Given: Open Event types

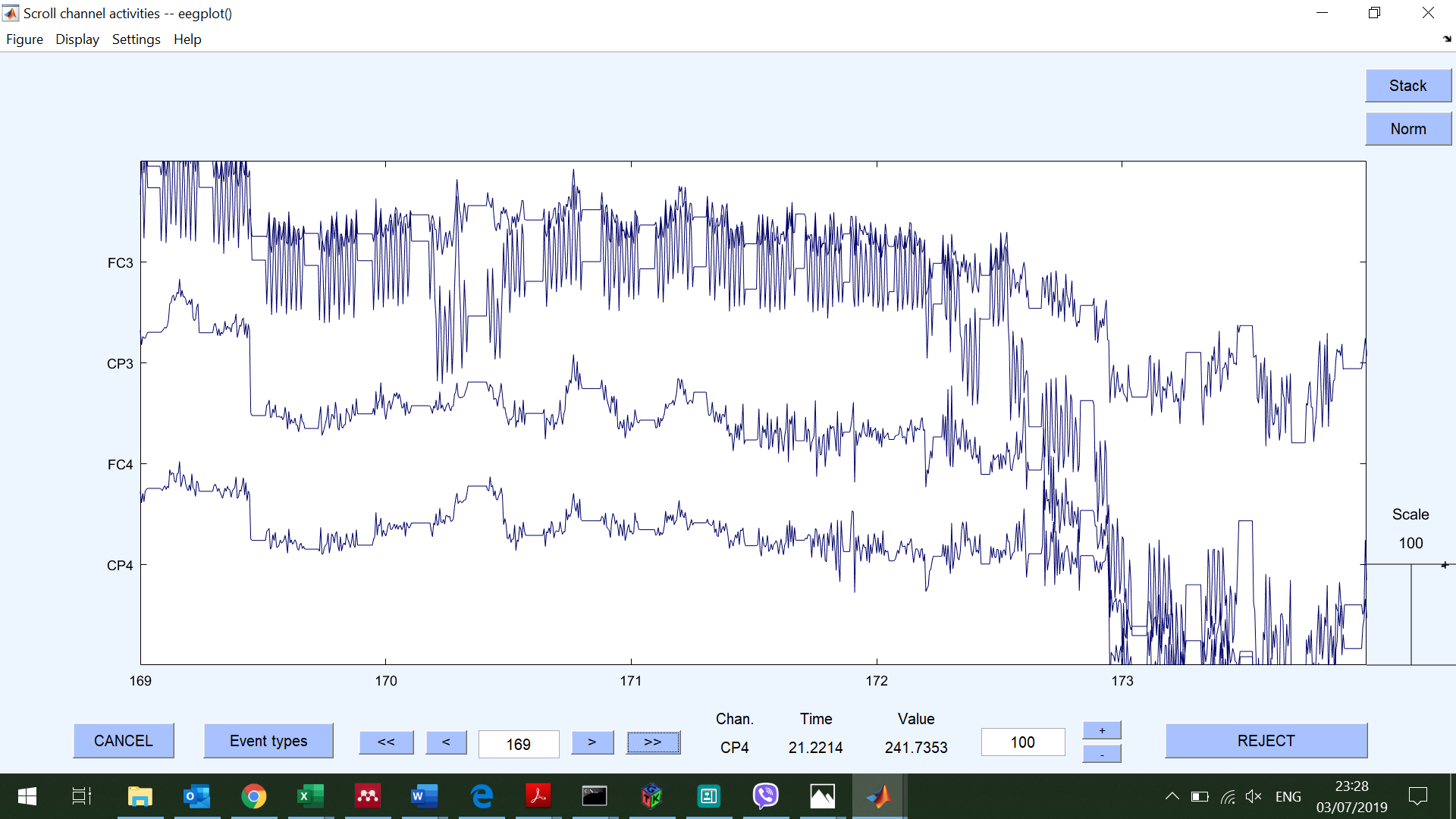Looking at the screenshot, I should (x=268, y=741).
